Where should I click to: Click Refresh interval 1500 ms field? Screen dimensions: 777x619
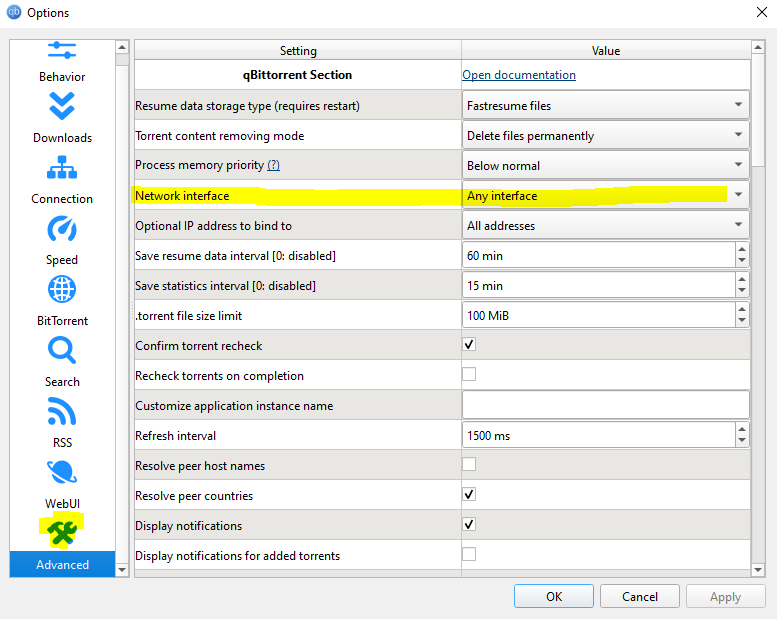(x=599, y=435)
